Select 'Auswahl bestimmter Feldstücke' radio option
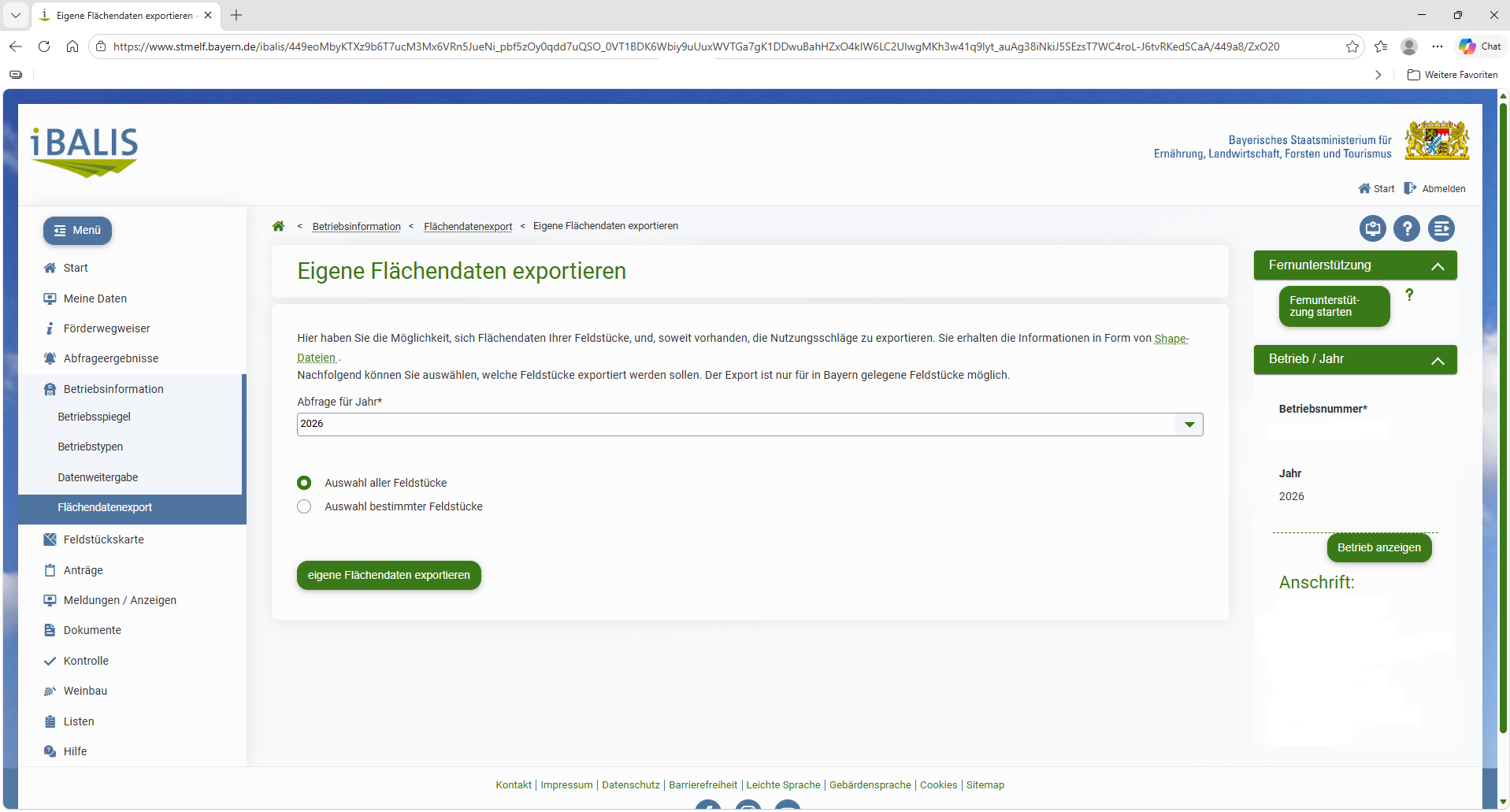Image resolution: width=1510 pixels, height=812 pixels. tap(304, 506)
